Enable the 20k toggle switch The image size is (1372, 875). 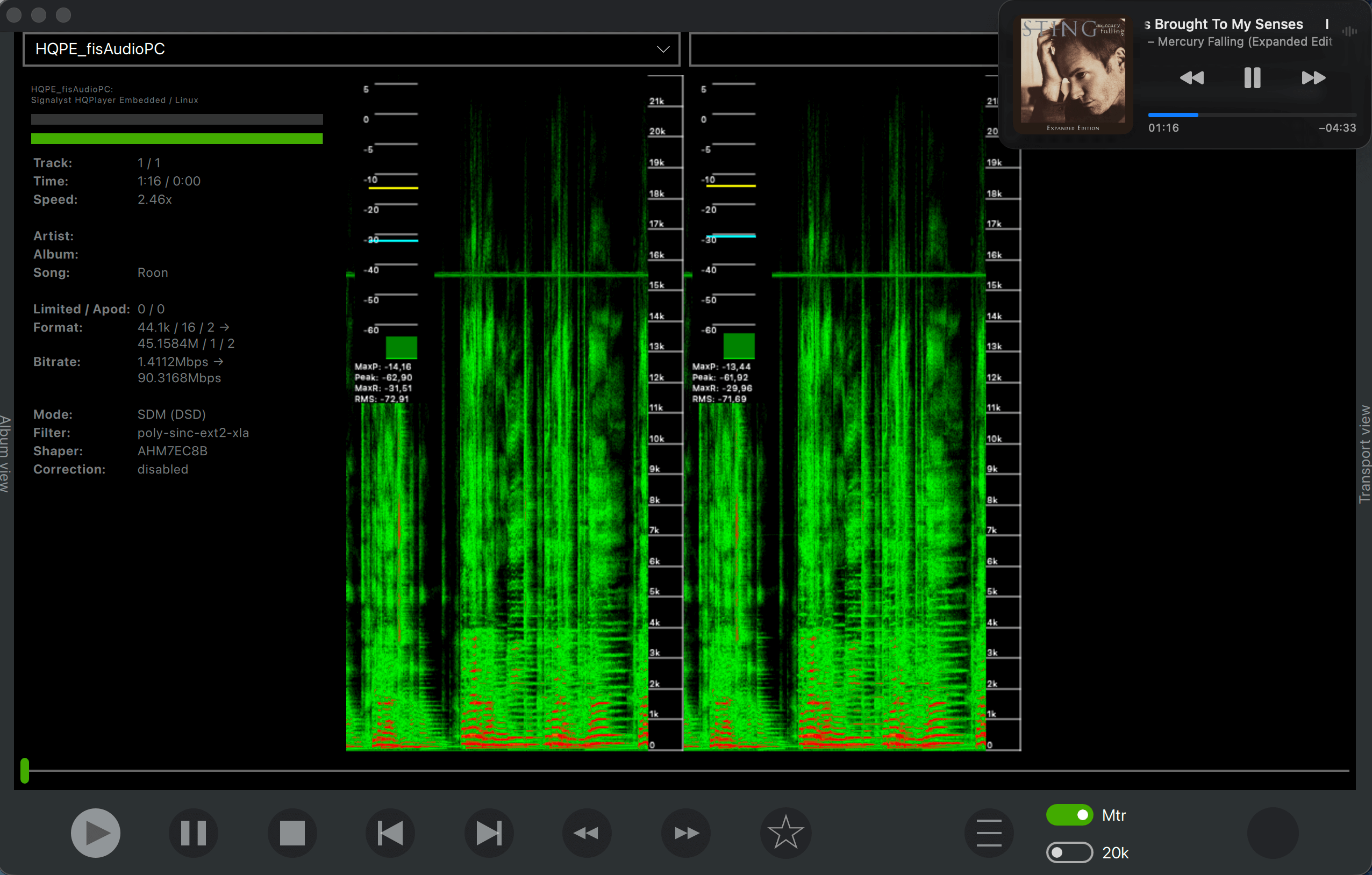coord(1069,852)
